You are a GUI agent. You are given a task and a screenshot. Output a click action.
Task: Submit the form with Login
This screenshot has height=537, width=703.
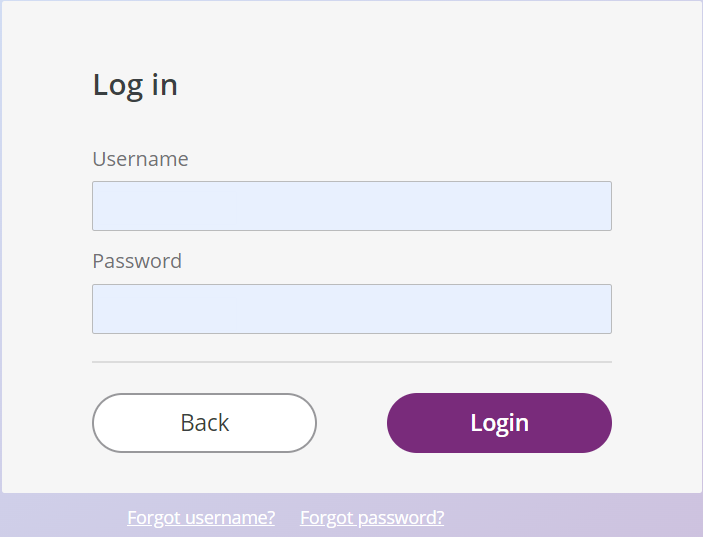tap(499, 423)
